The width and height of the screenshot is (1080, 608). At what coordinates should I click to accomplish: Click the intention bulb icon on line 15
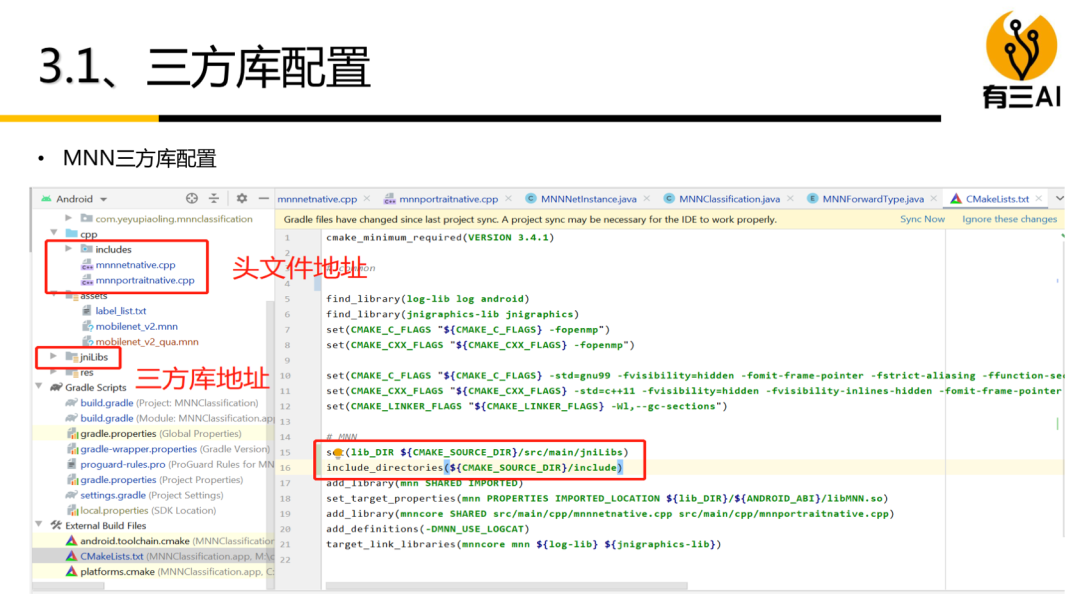338,452
